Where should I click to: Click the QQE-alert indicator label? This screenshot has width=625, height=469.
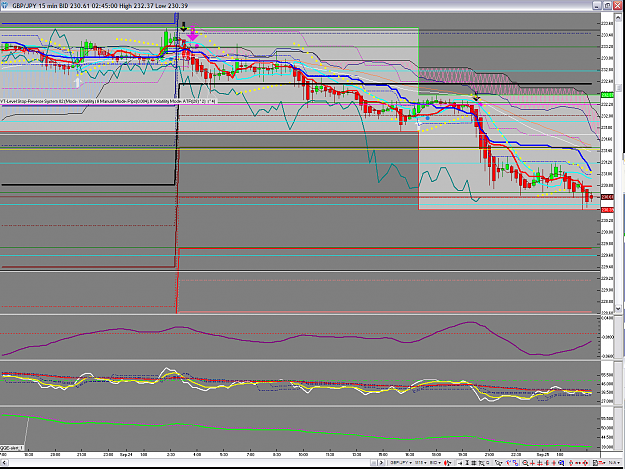12,448
